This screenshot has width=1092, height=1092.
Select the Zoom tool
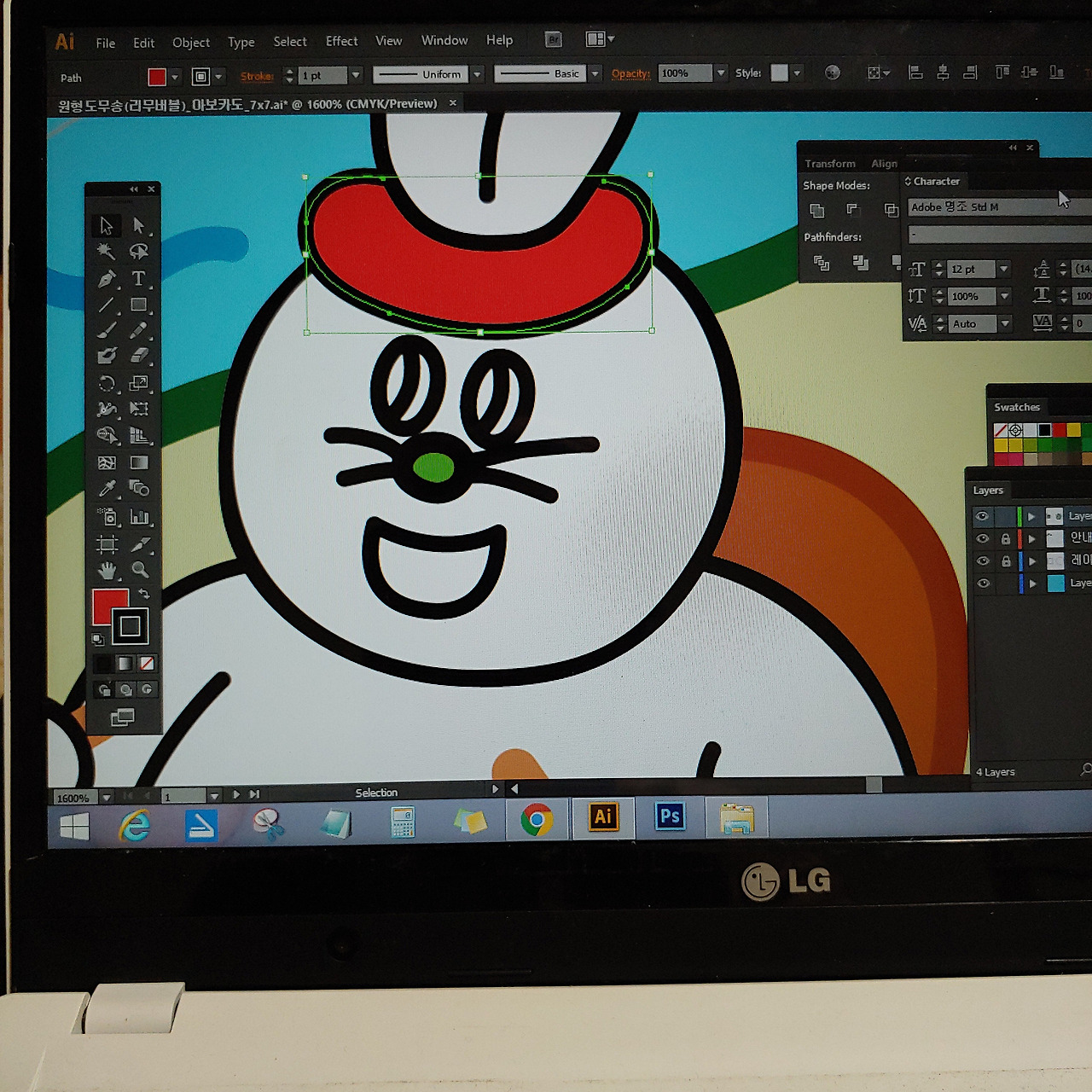tap(139, 570)
